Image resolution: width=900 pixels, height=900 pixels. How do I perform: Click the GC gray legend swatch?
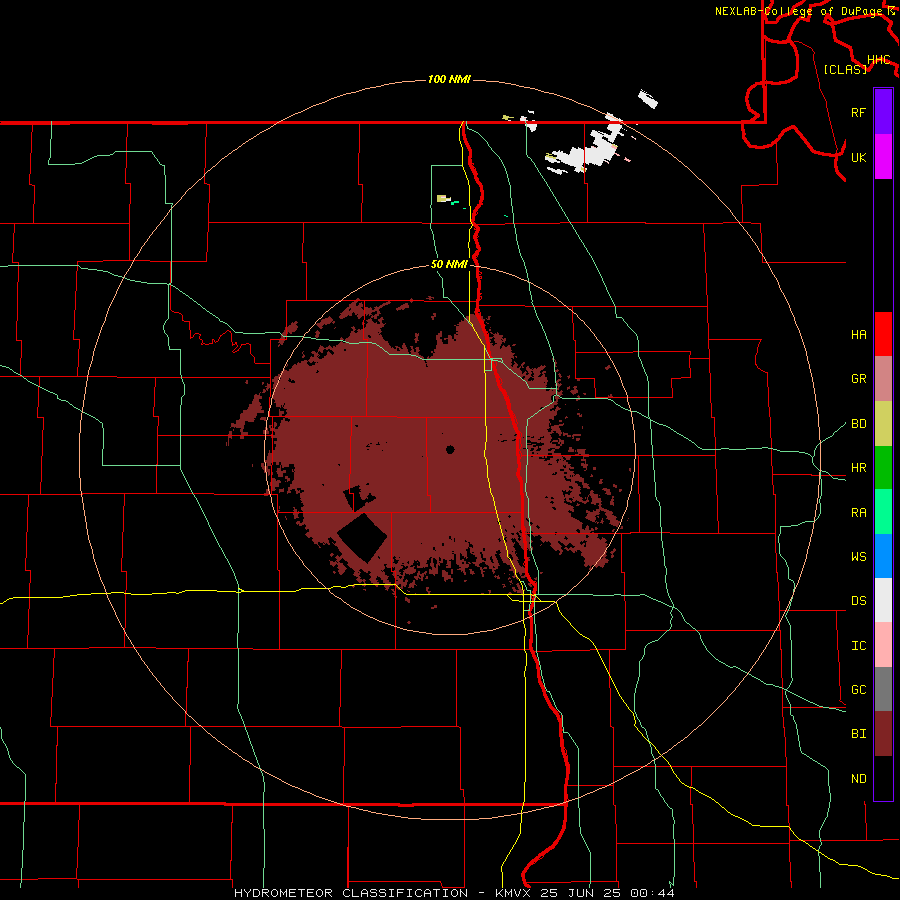pos(883,689)
